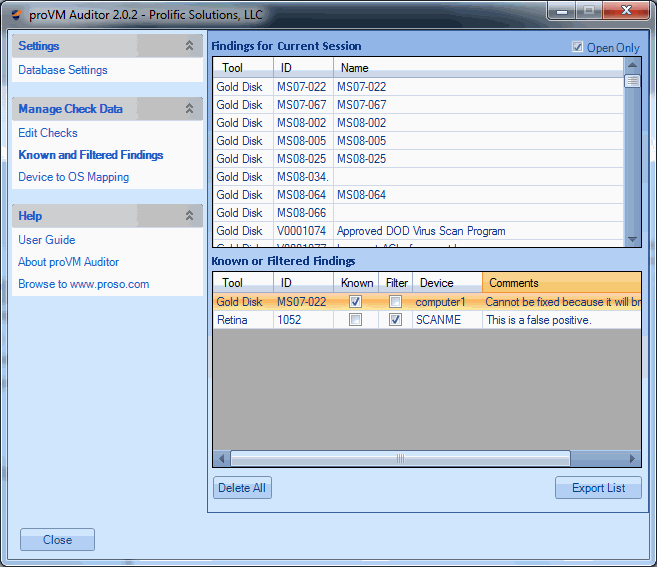Screen dimensions: 657x567
Task: Select the MS08-025 finding row
Action: click(x=418, y=159)
